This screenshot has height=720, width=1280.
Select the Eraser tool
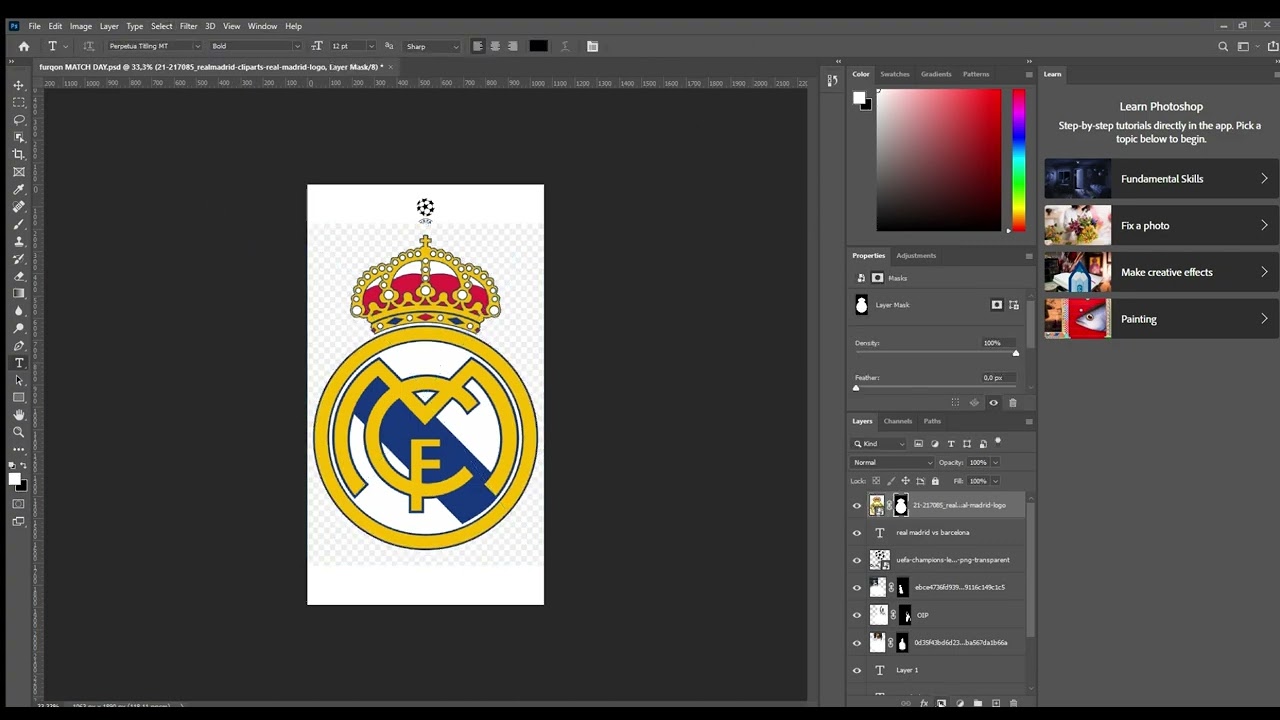click(x=18, y=276)
